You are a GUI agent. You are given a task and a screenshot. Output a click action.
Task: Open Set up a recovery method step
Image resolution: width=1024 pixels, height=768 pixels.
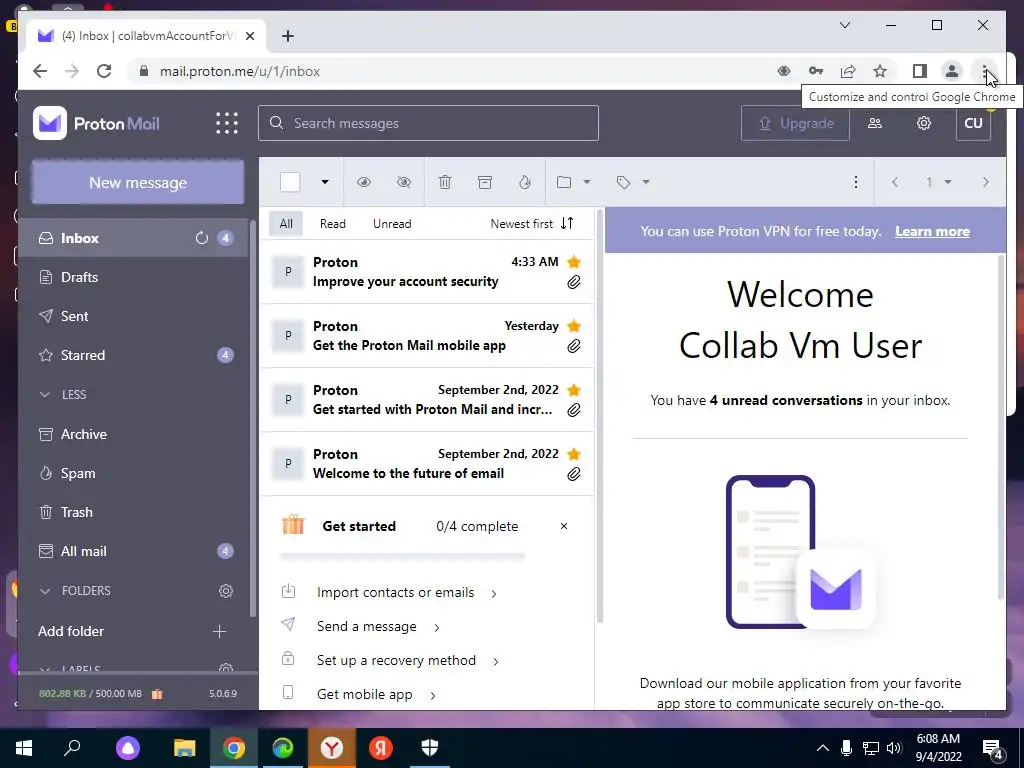tap(391, 660)
